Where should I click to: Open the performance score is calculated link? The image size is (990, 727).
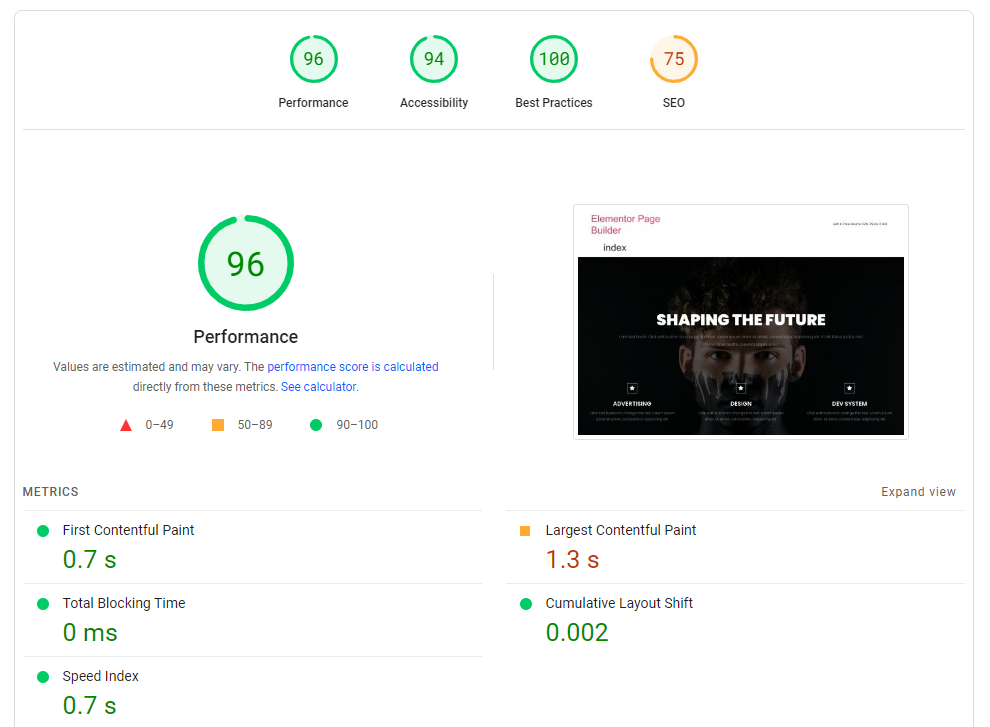(x=352, y=367)
